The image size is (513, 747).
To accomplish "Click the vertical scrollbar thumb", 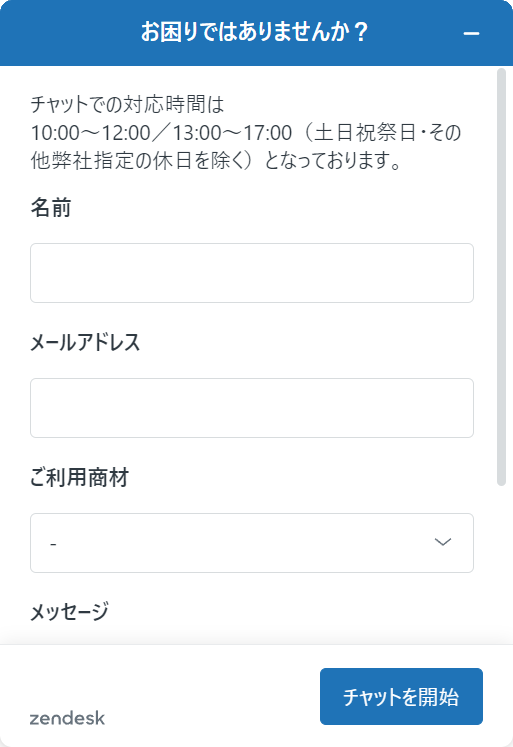I will coord(501,276).
